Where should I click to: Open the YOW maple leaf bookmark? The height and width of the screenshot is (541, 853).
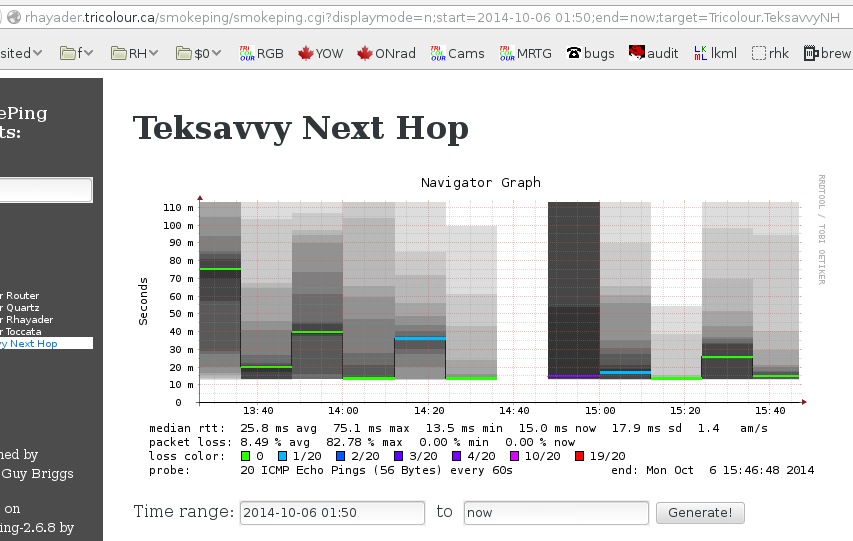click(320, 53)
